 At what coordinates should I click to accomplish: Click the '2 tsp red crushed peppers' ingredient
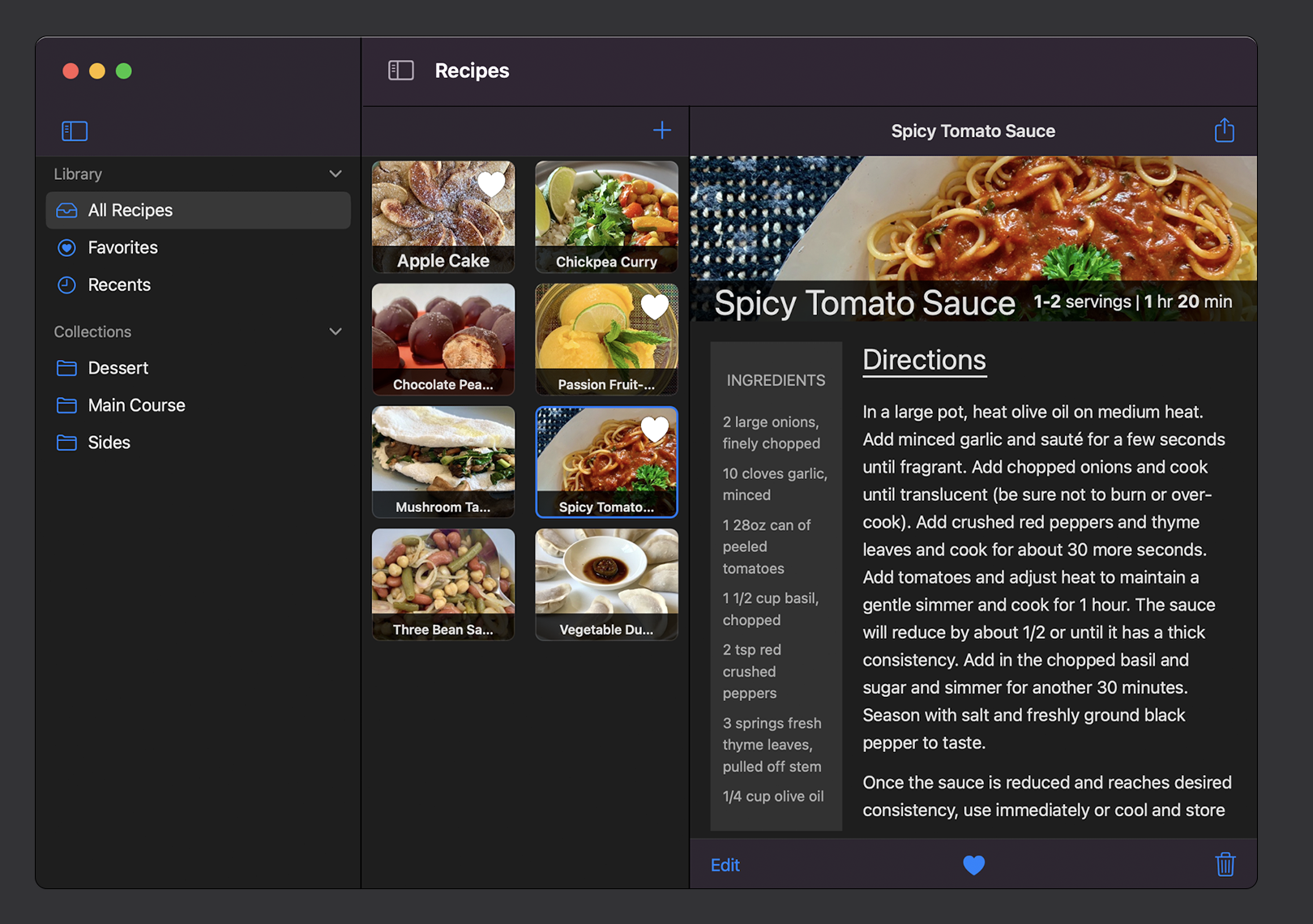[752, 671]
